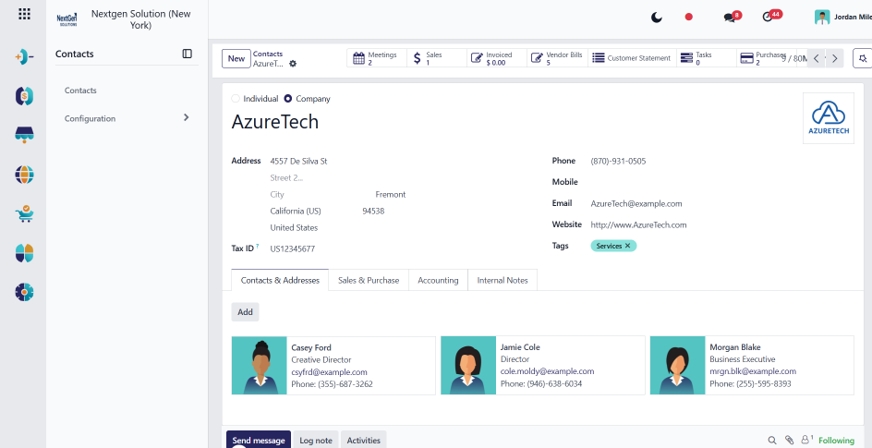Select the Individual radio option
This screenshot has height=448, width=872.
pyautogui.click(x=235, y=98)
